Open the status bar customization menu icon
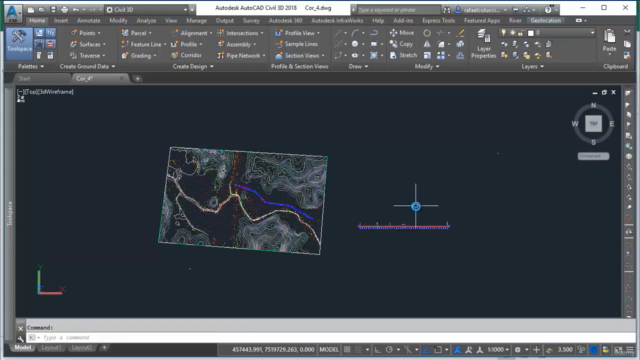This screenshot has height=360, width=640. click(x=630, y=350)
